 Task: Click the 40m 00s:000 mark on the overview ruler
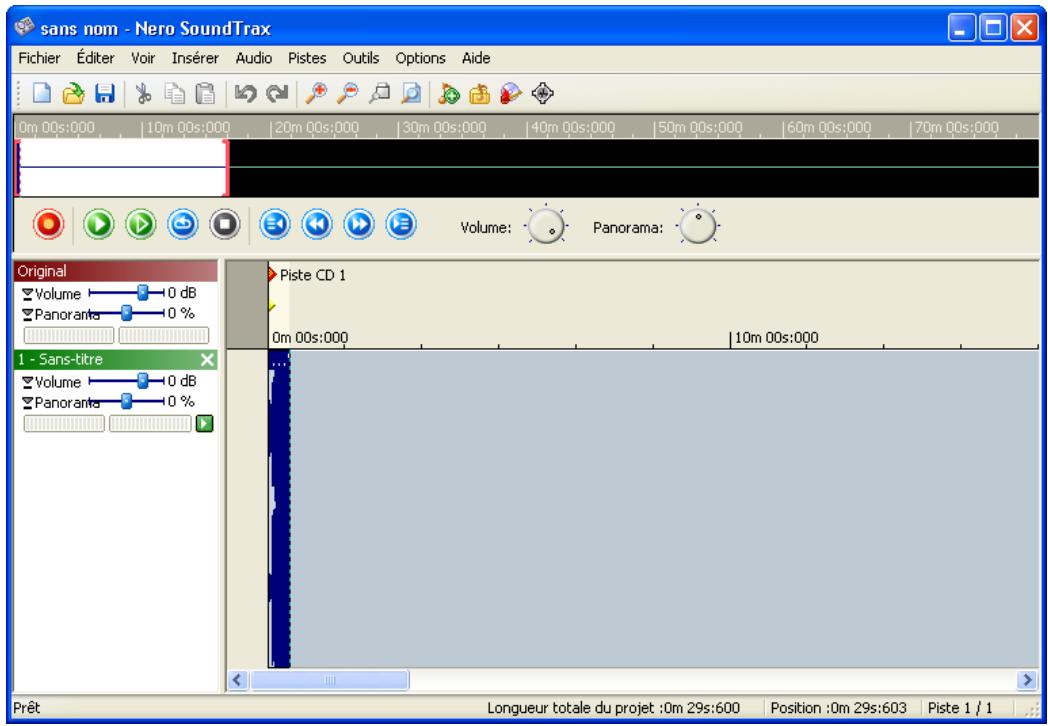point(571,127)
